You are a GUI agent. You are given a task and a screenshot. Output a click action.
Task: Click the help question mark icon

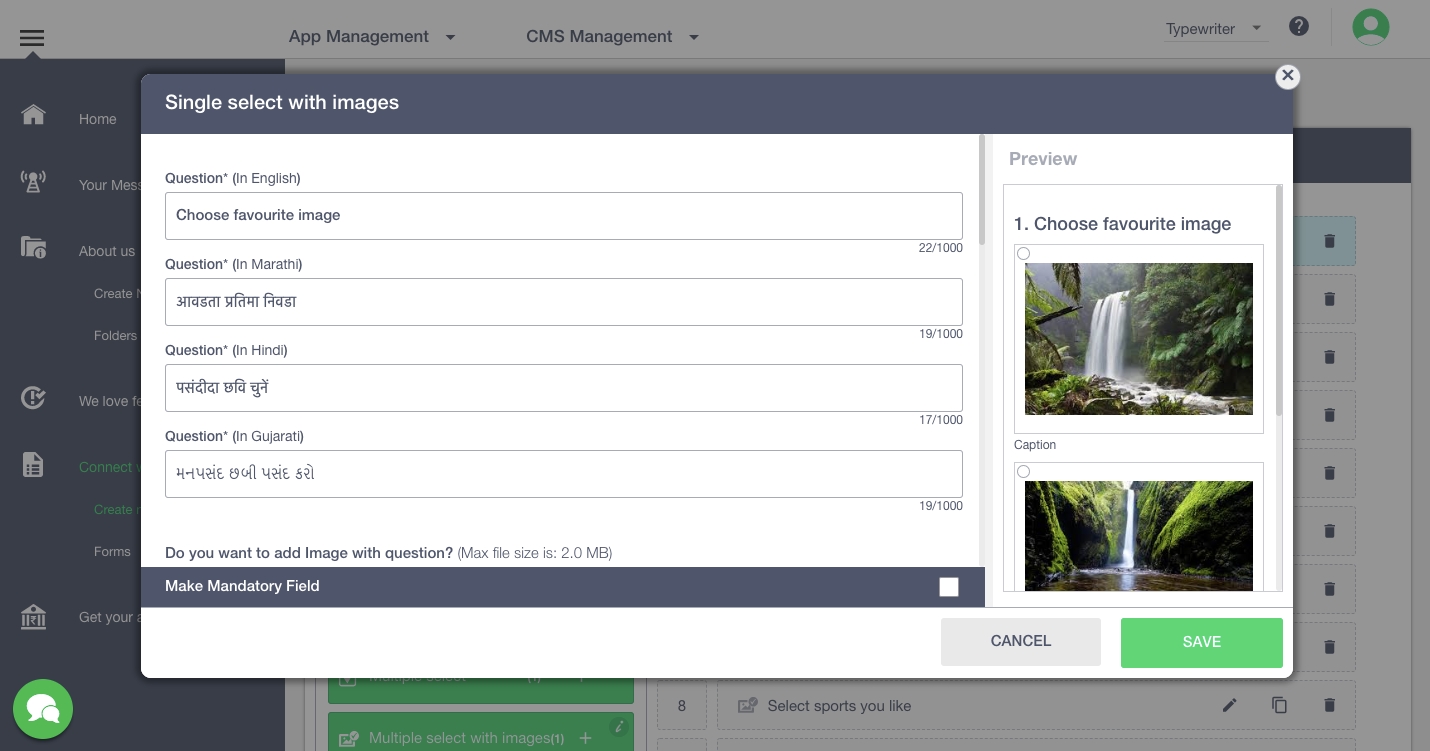[1298, 27]
